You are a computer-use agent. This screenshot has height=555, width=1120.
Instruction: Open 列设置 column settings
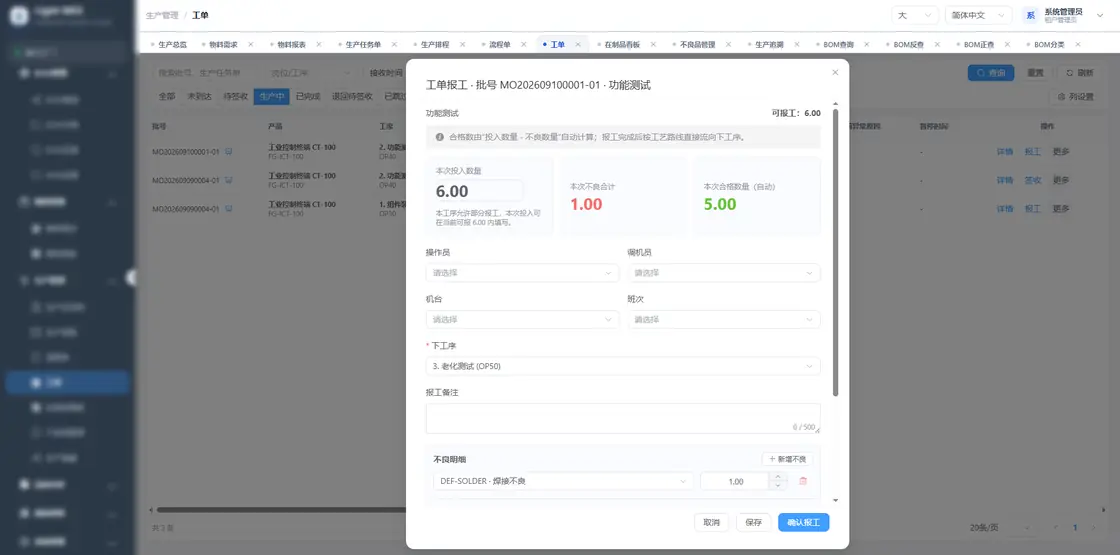(1076, 96)
